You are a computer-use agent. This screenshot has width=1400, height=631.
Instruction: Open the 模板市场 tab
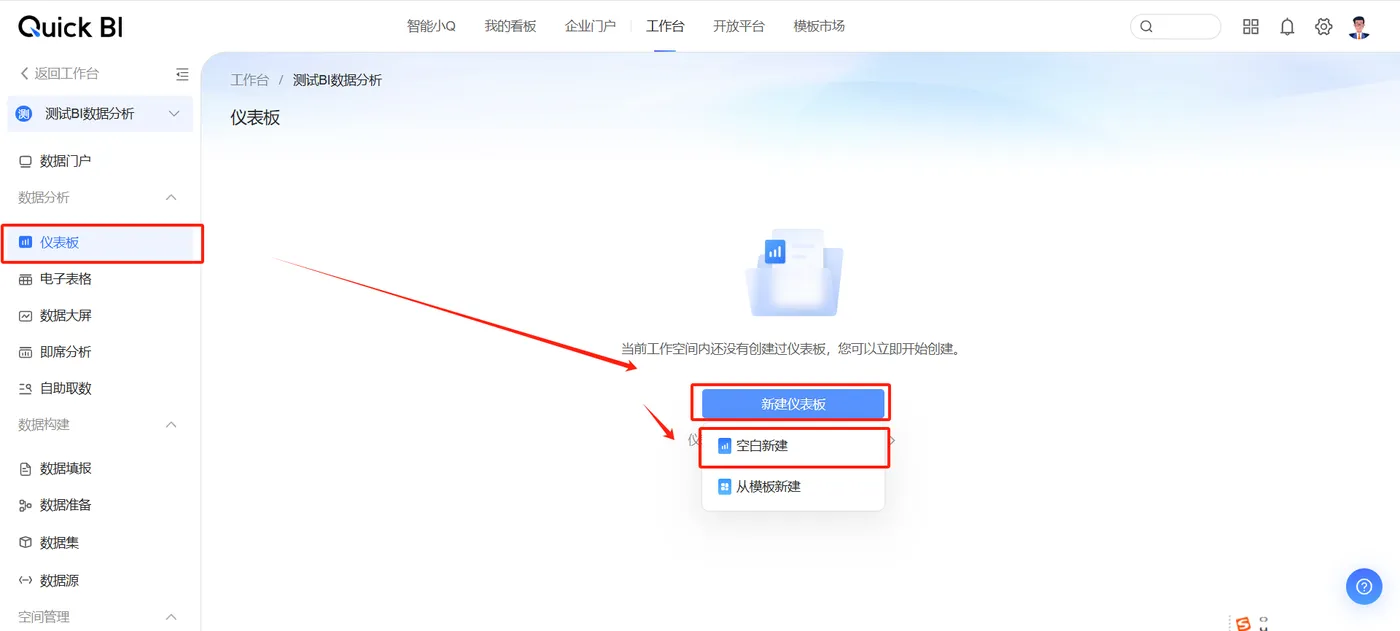(819, 27)
